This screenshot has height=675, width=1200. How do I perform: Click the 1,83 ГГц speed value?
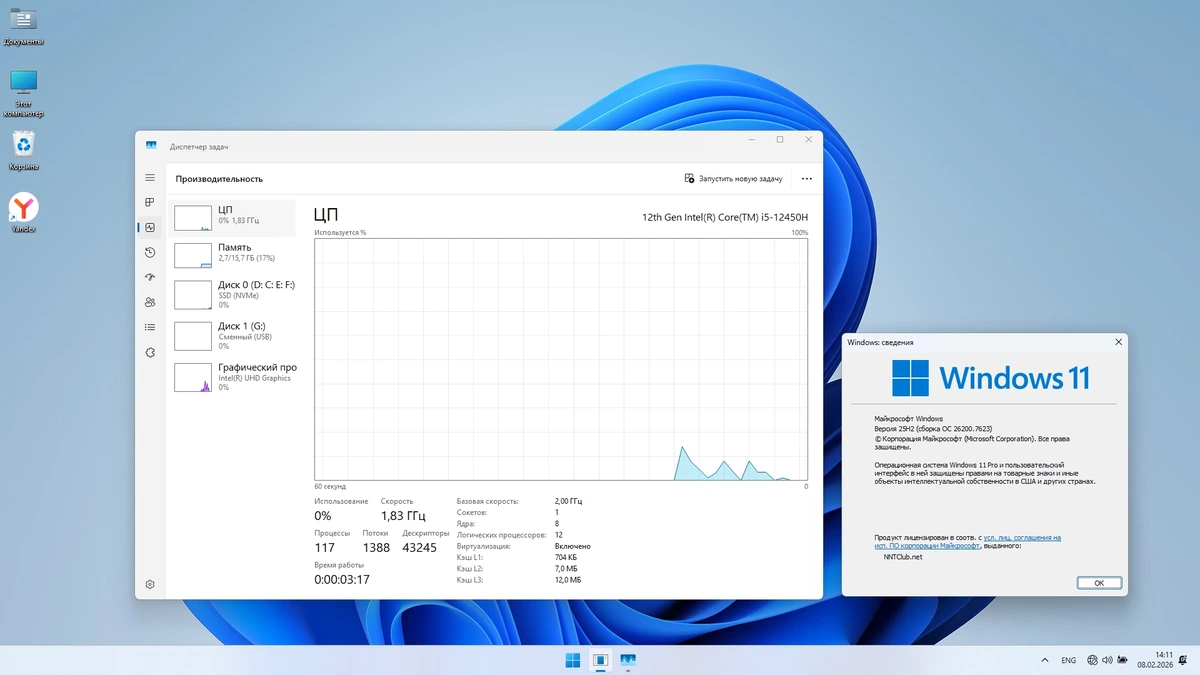click(x=403, y=516)
